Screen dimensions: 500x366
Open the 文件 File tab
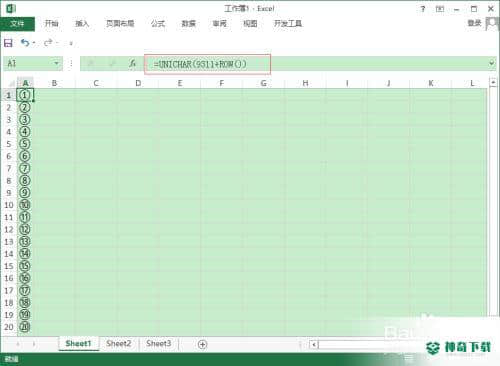(17, 24)
